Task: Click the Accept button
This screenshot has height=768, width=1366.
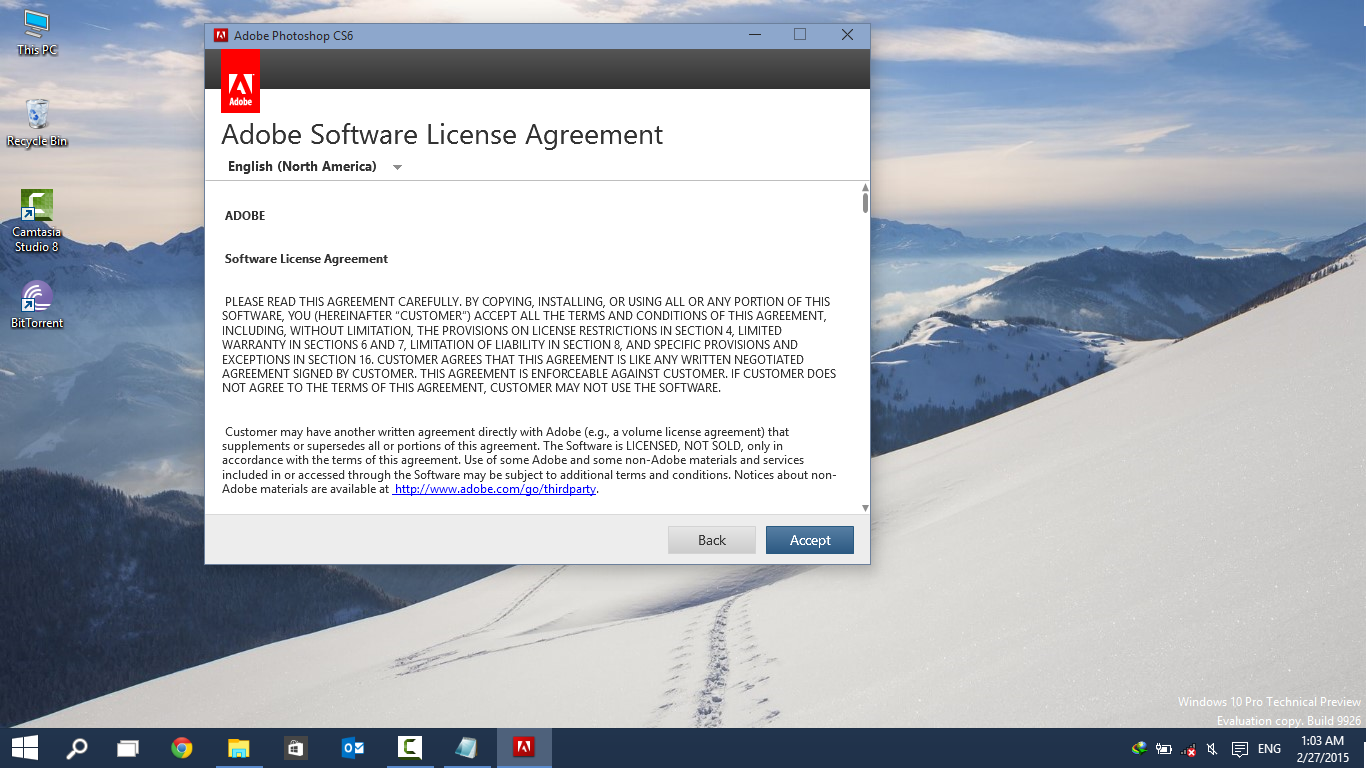Action: coord(810,540)
